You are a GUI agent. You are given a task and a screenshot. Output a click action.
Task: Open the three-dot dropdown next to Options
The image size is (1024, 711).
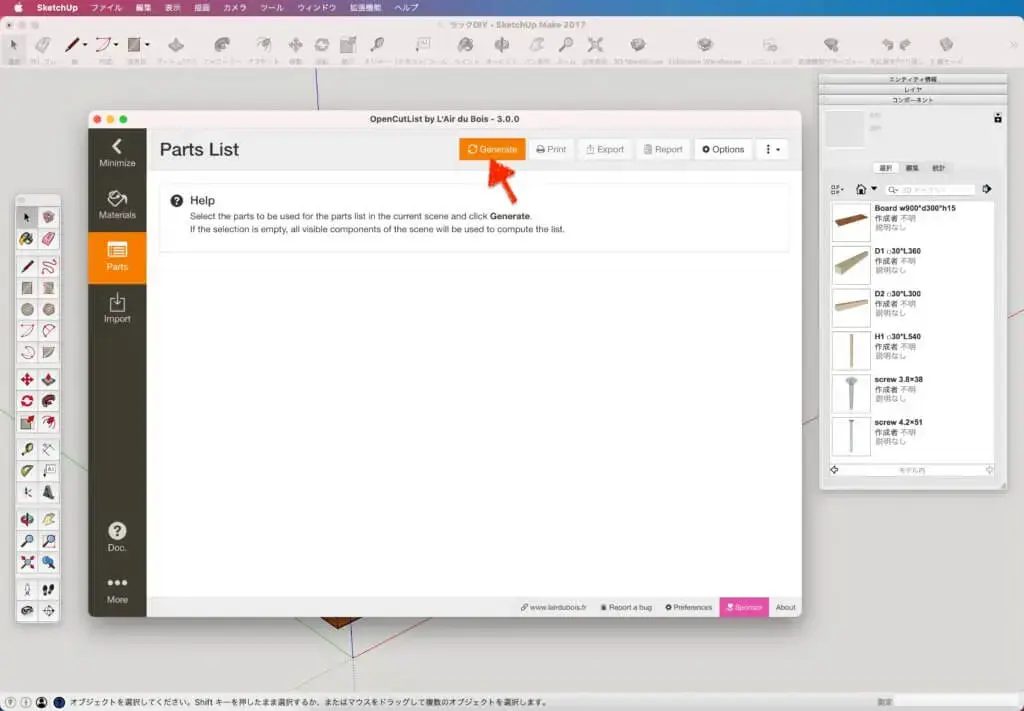(772, 149)
